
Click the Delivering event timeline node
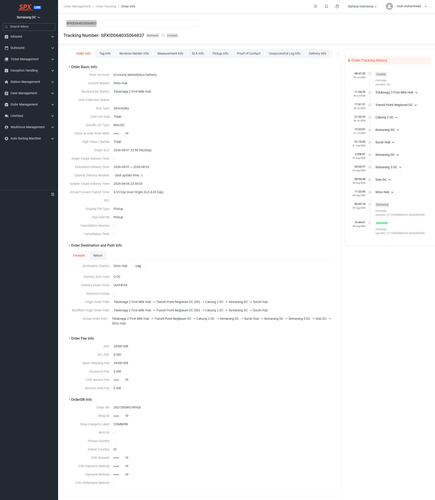(x=370, y=204)
